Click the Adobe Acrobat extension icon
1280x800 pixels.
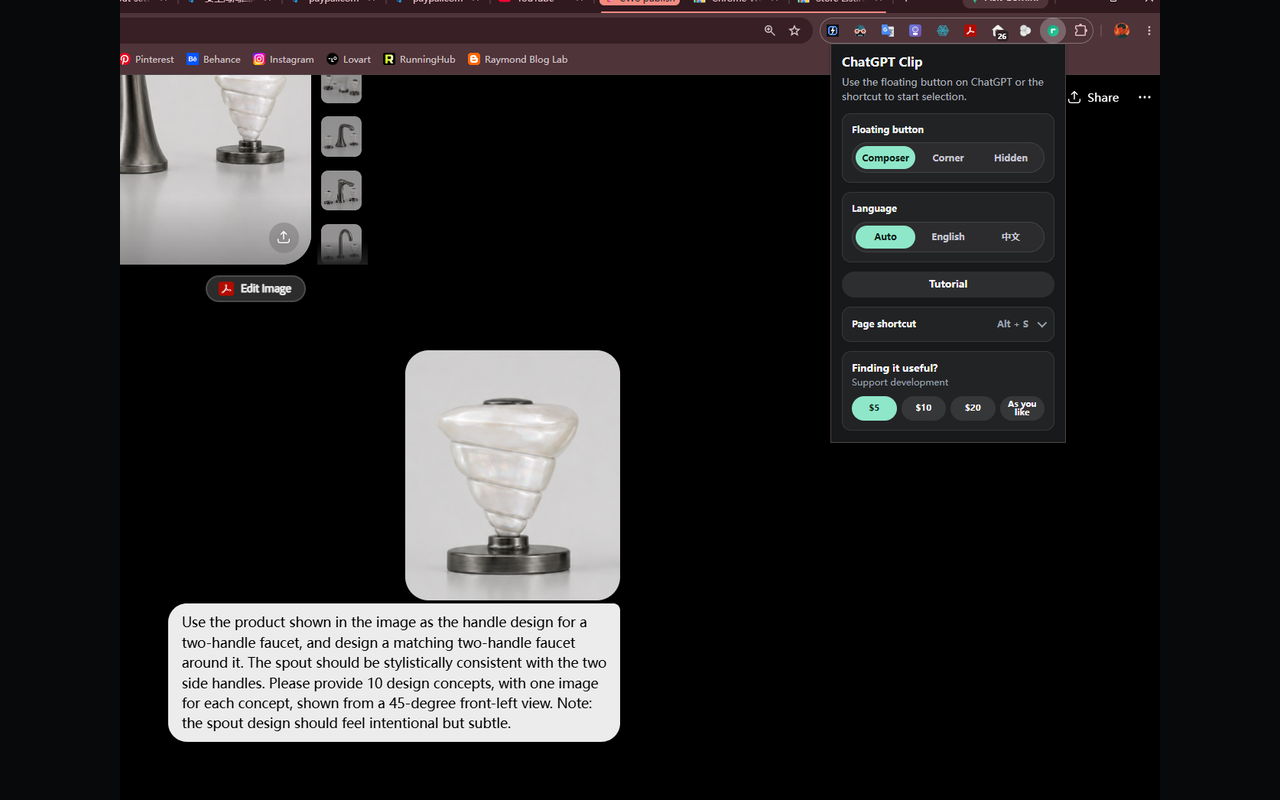970,31
